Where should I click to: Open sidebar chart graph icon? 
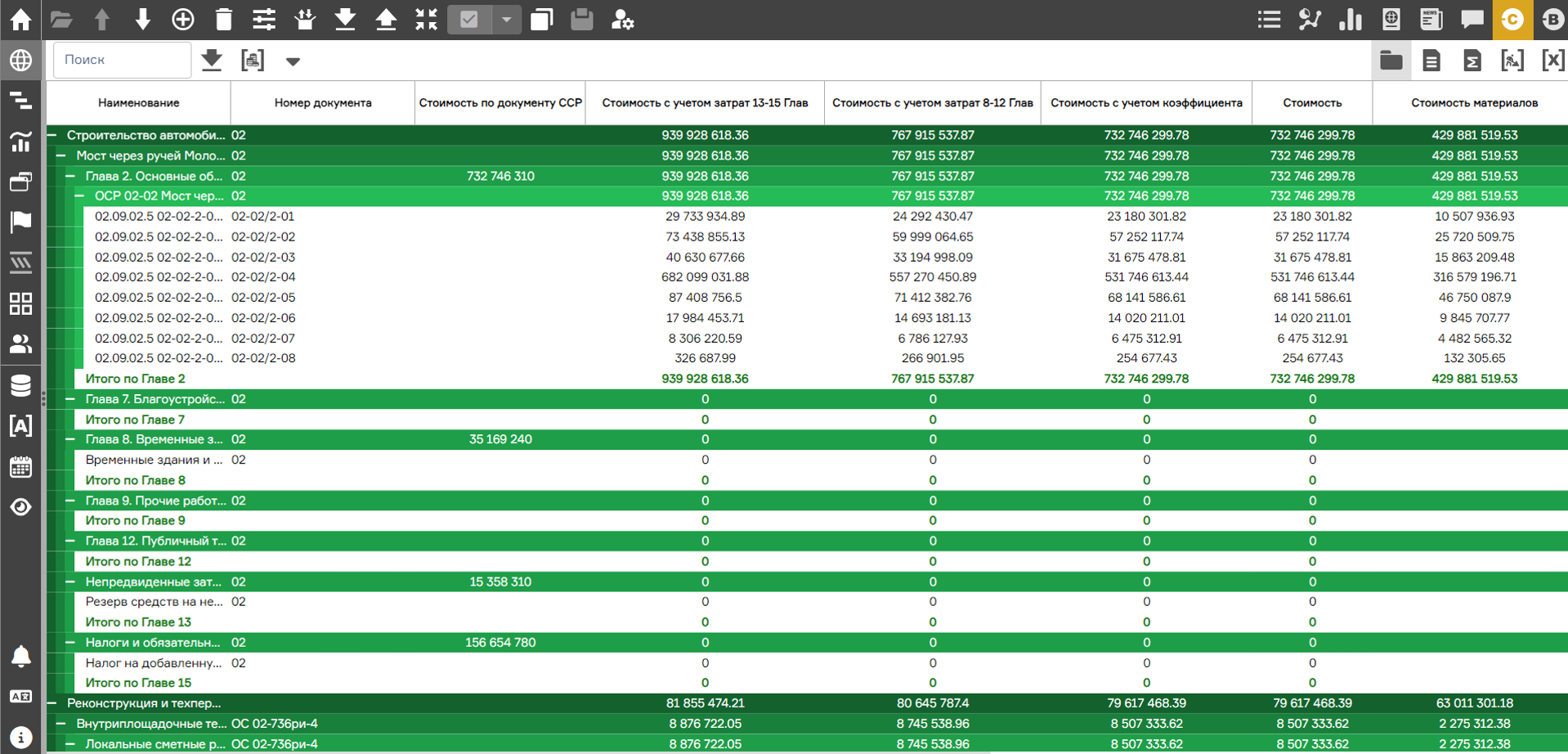[x=20, y=141]
